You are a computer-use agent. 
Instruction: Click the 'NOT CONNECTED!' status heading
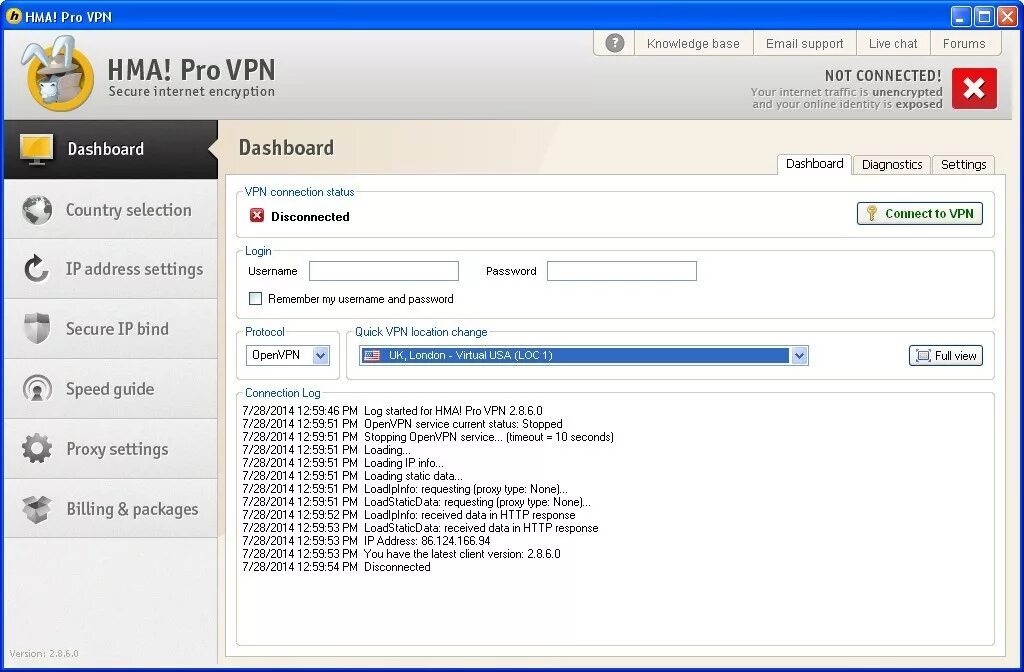pyautogui.click(x=883, y=76)
